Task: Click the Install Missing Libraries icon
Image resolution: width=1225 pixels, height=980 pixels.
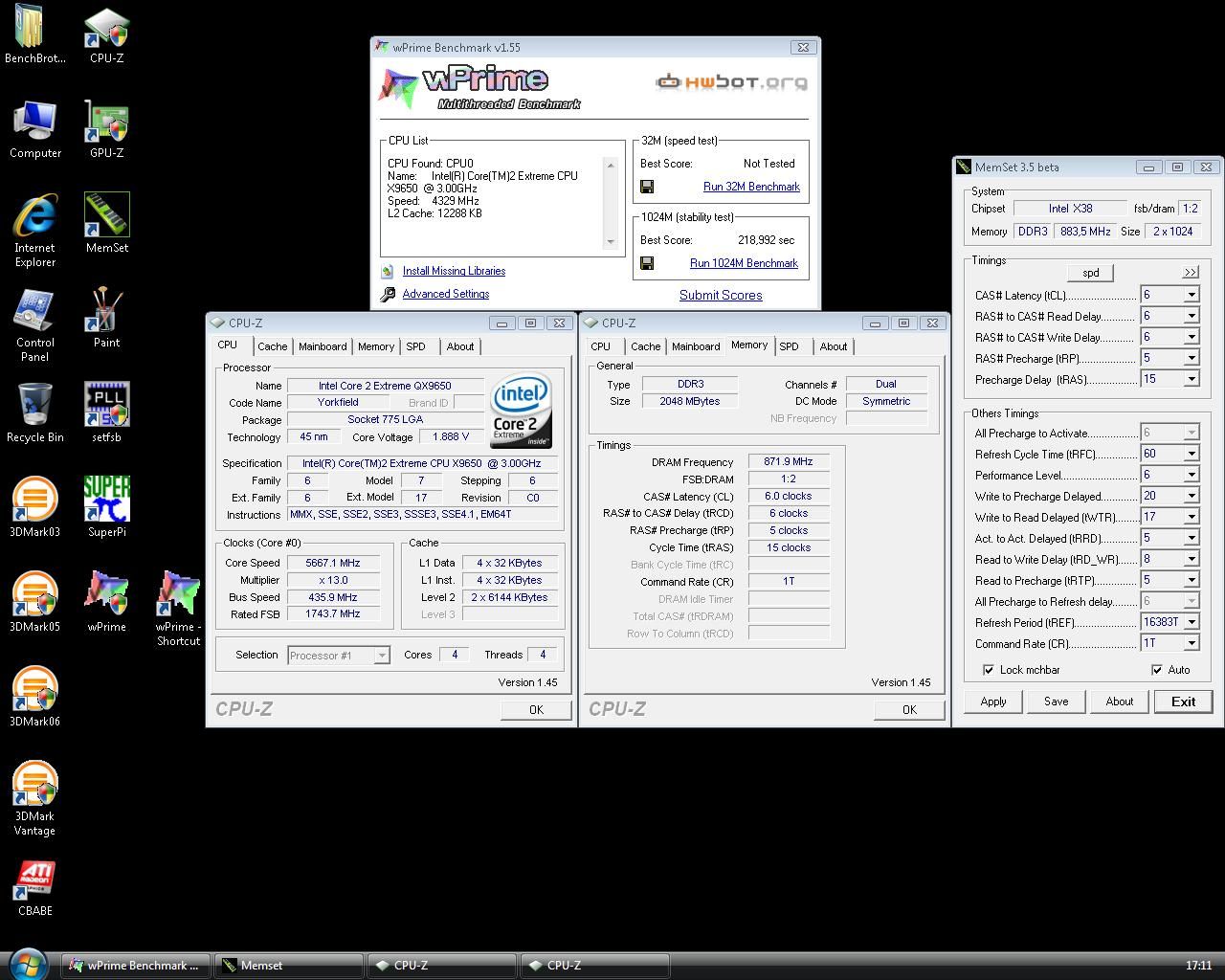Action: (x=388, y=272)
